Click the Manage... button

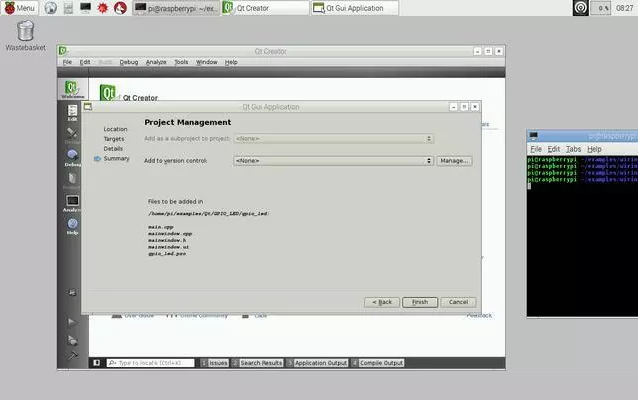point(453,160)
